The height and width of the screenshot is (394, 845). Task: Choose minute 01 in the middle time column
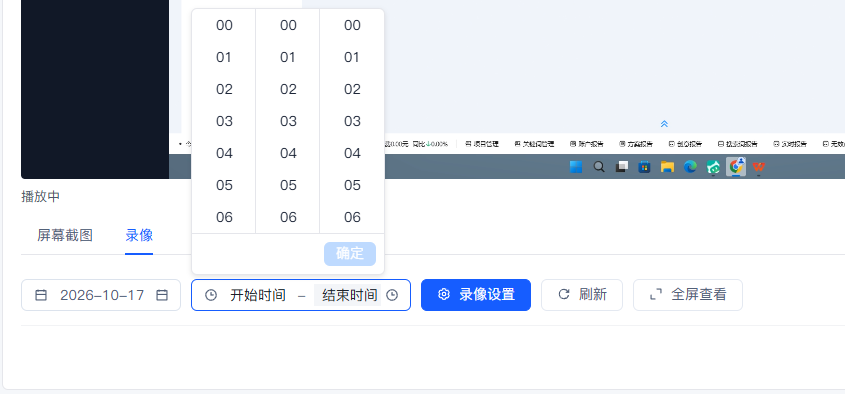[288, 57]
